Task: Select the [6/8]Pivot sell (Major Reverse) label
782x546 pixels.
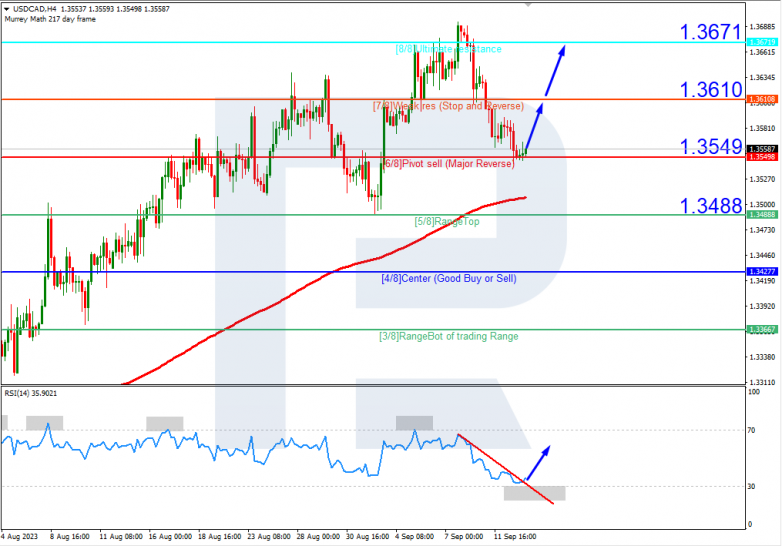Action: 448,164
